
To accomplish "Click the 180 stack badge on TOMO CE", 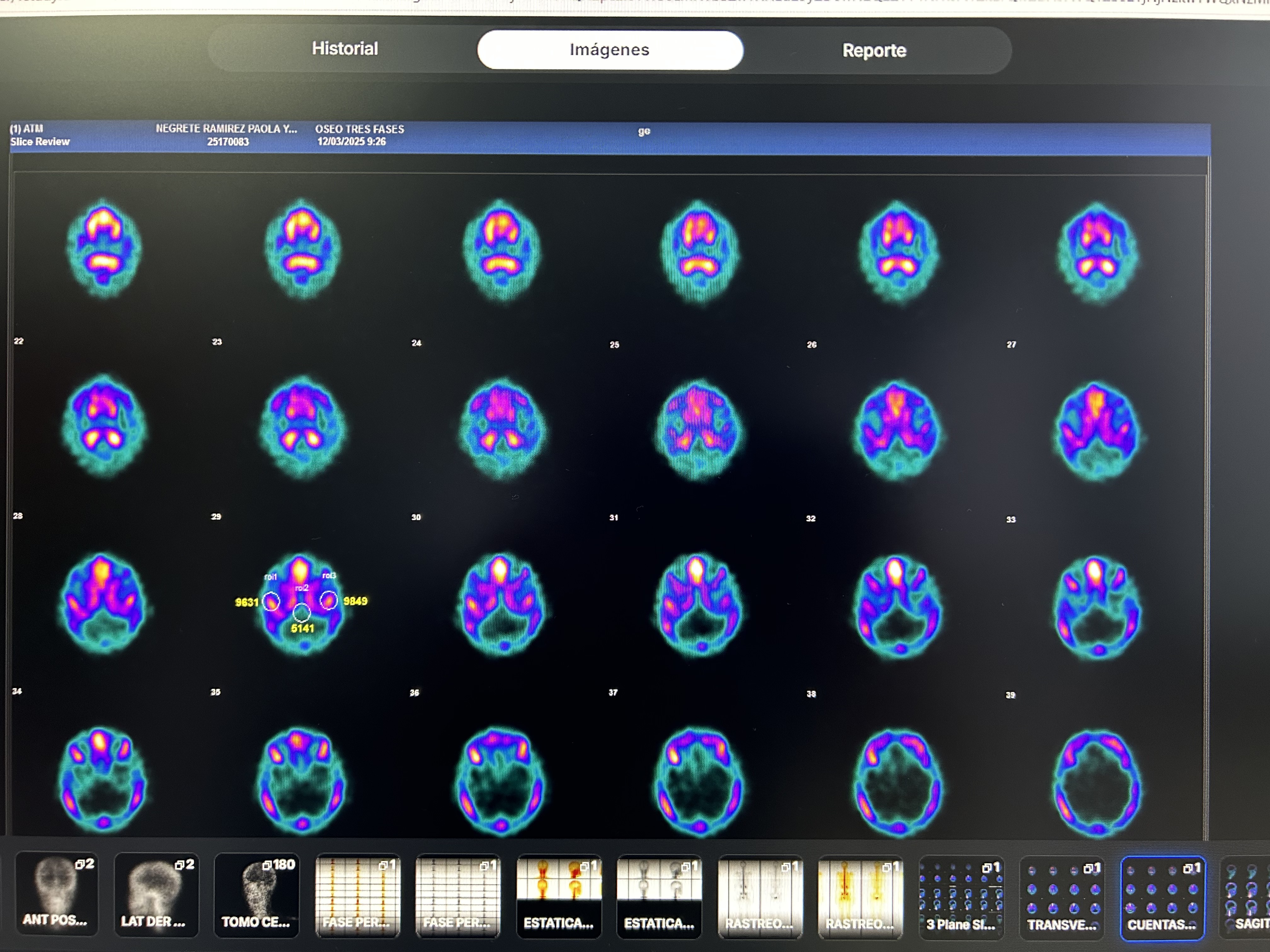I will 278,864.
